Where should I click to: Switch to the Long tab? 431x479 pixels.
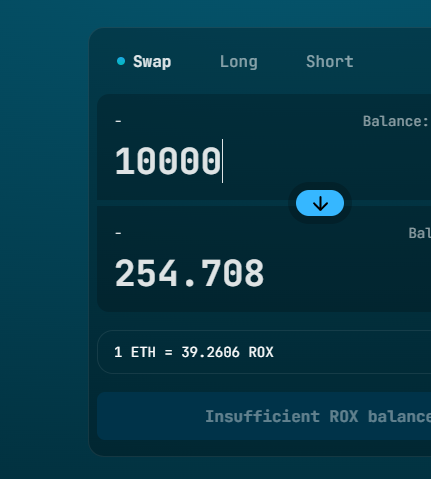pyautogui.click(x=239, y=62)
